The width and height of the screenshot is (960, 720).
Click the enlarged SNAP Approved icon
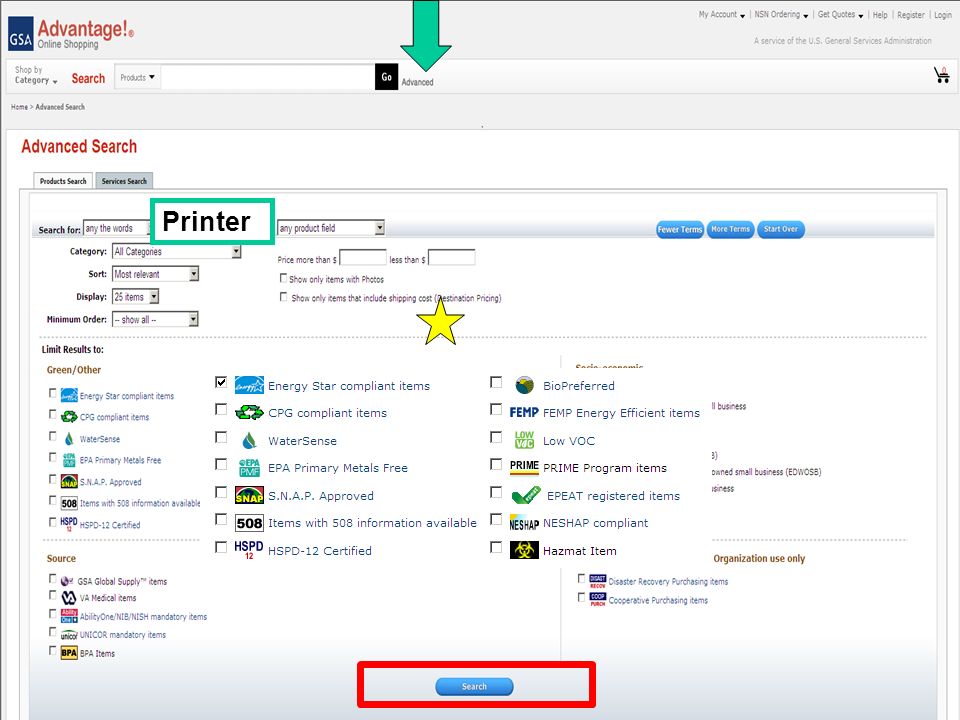click(x=249, y=495)
